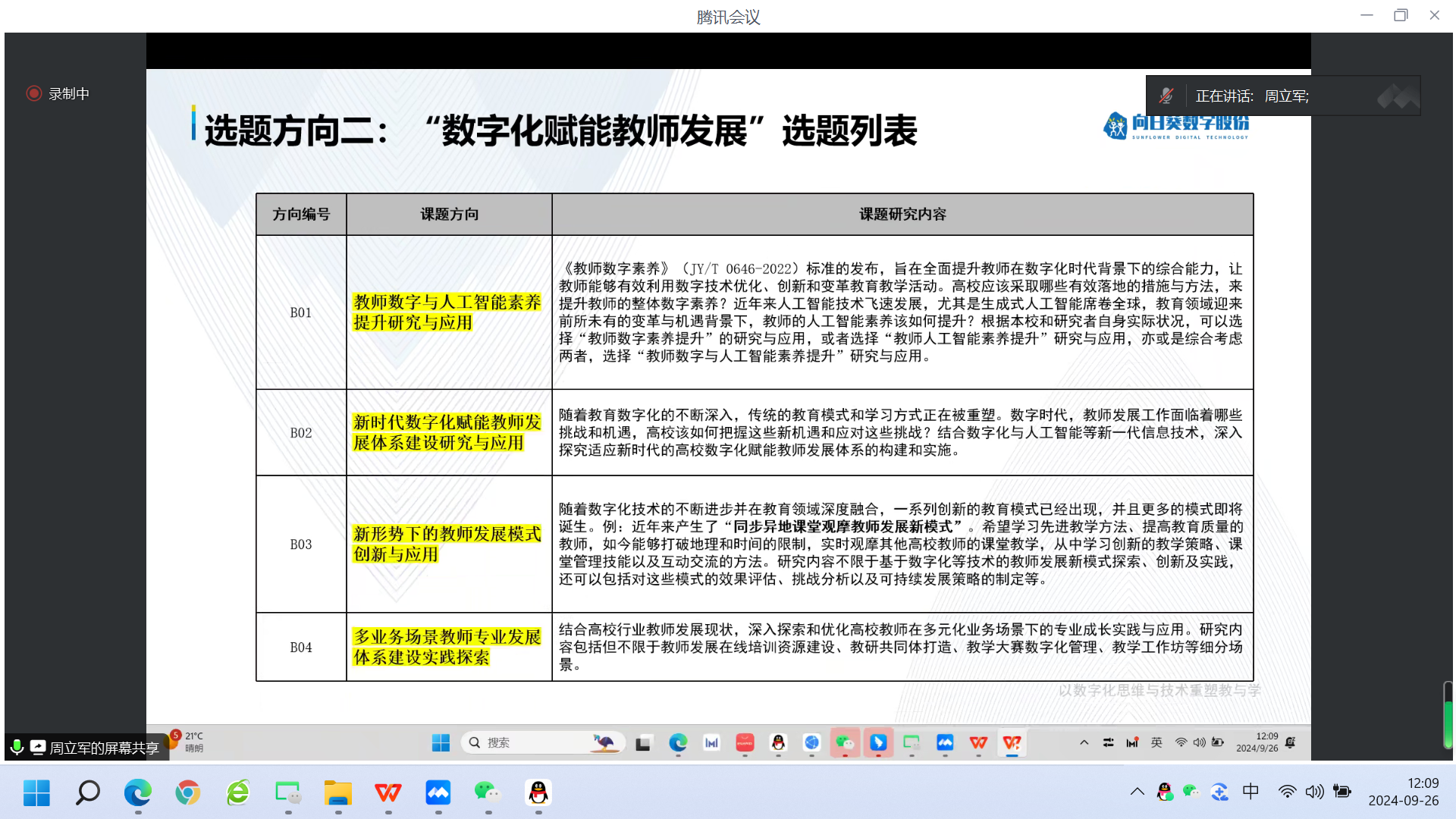1456x819 pixels.
Task: Open WPS Office from the bottom taskbar
Action: point(388,793)
